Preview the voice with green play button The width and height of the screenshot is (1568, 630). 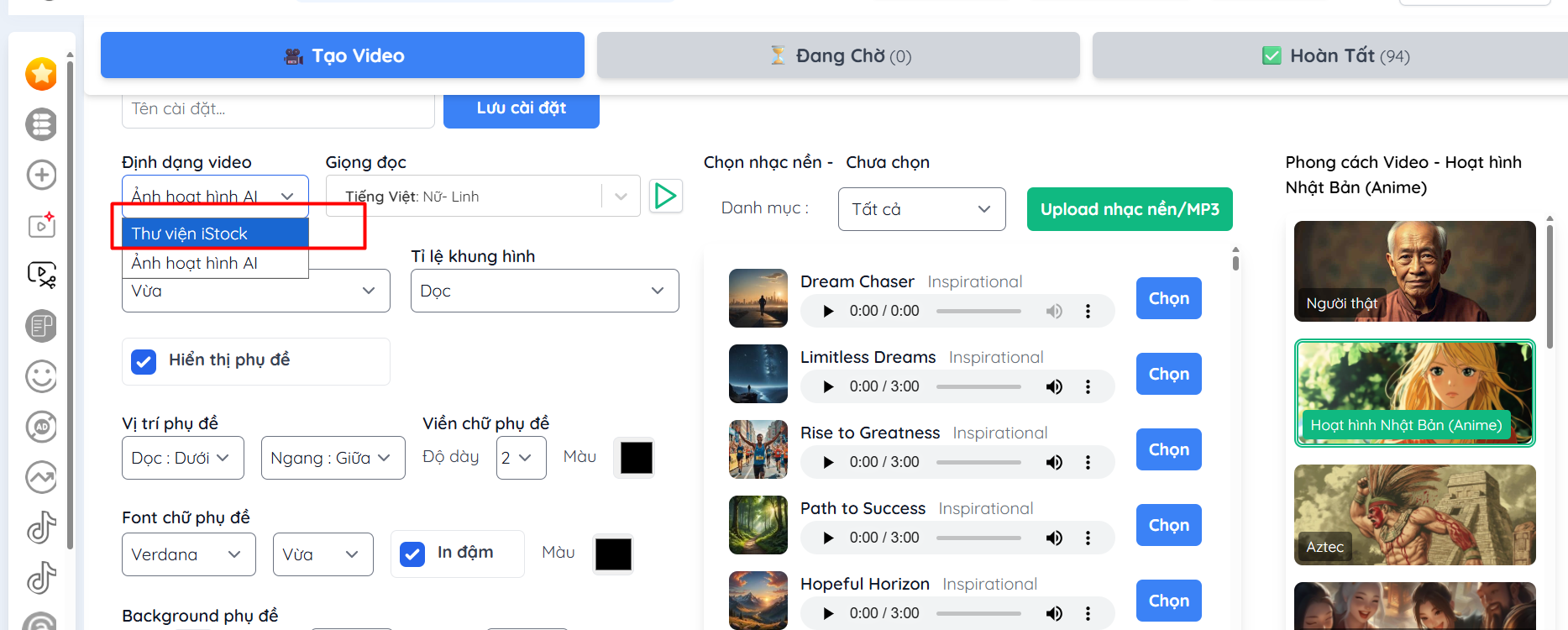(665, 196)
